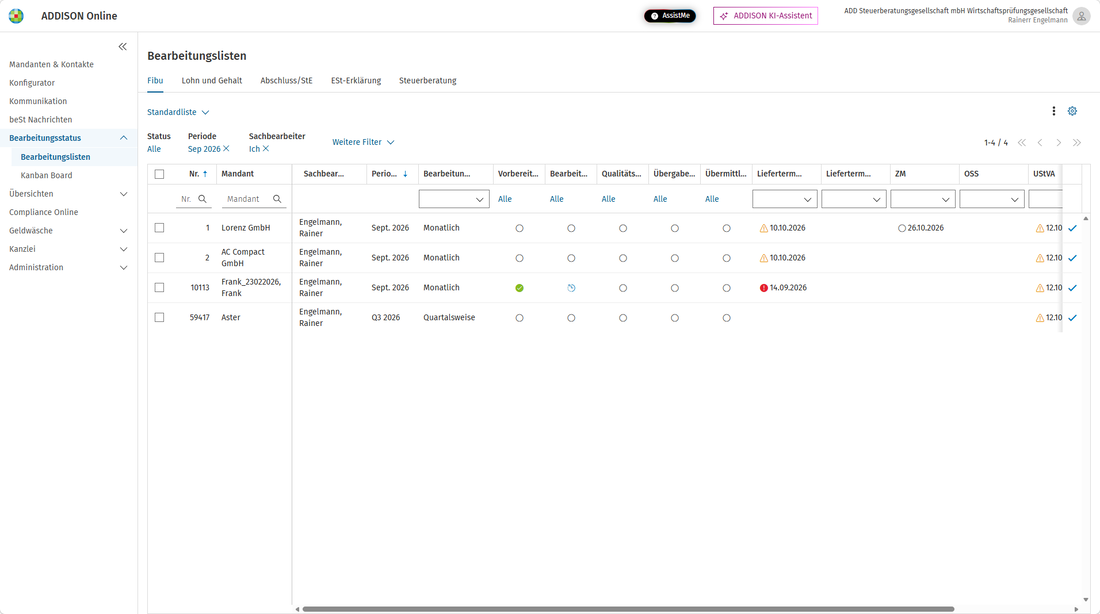Click the warning icon for Lorenz GmbH Liefertermin
The height and width of the screenshot is (614, 1100).
pos(764,228)
